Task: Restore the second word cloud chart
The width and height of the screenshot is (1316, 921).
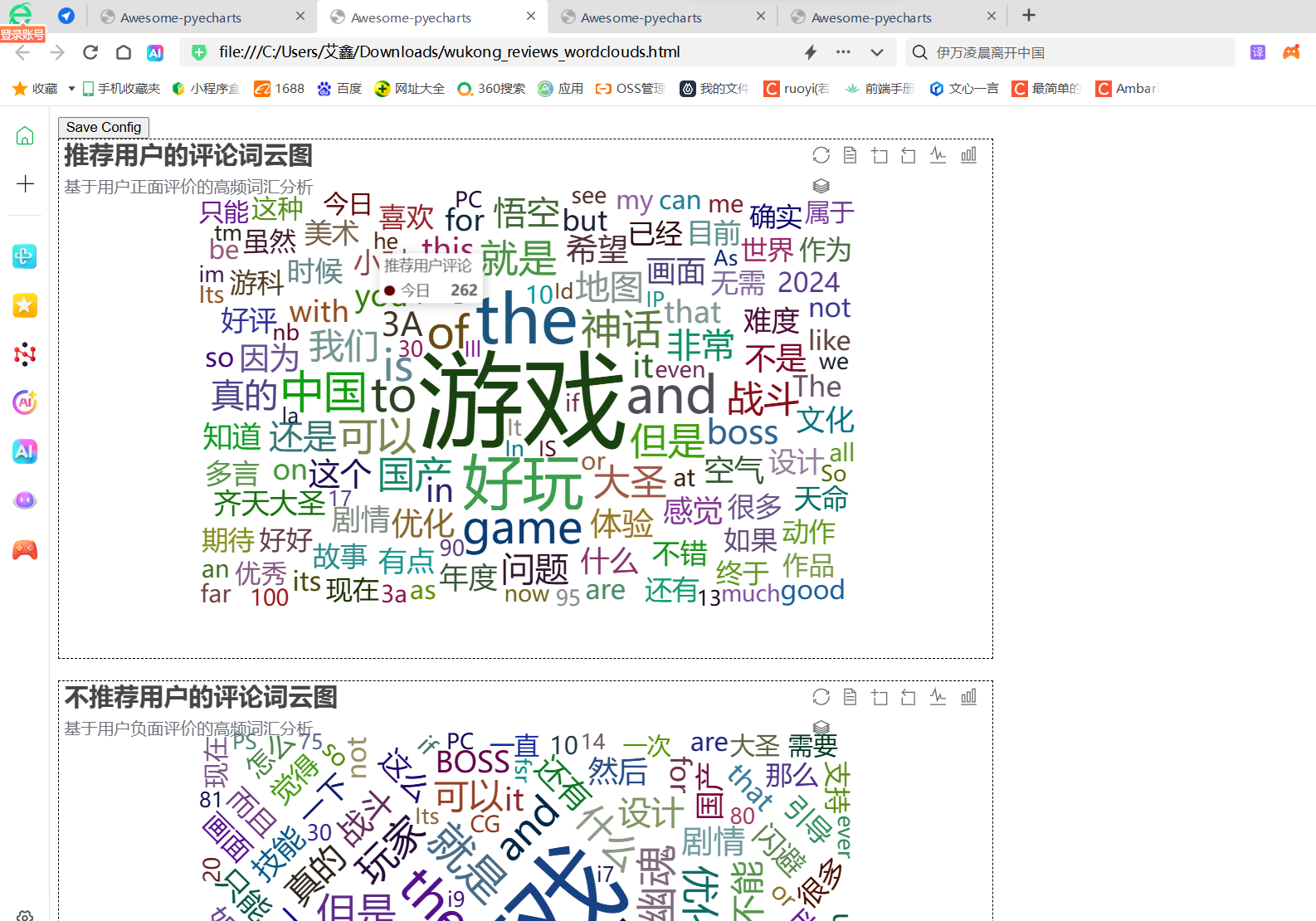Action: pyautogui.click(x=821, y=697)
